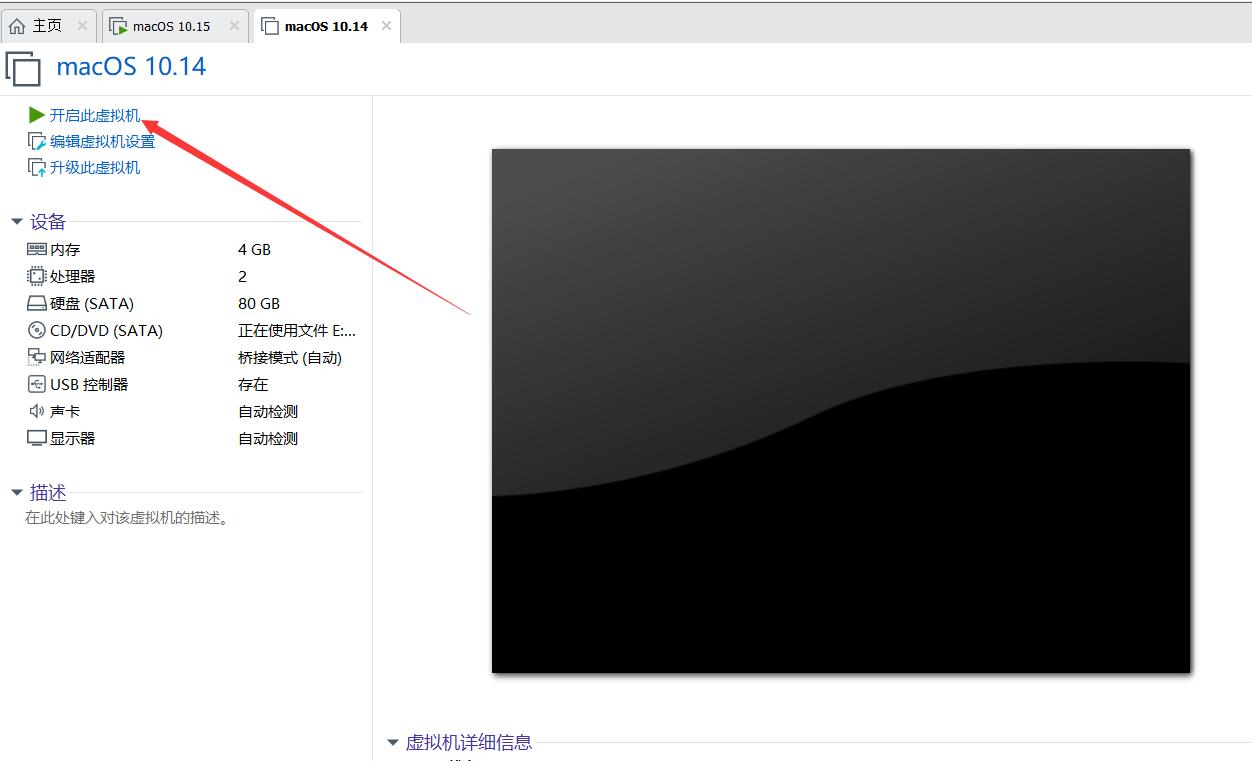This screenshot has height=761, width=1252.
Task: Select the 声卡 row label
Action: 65,411
